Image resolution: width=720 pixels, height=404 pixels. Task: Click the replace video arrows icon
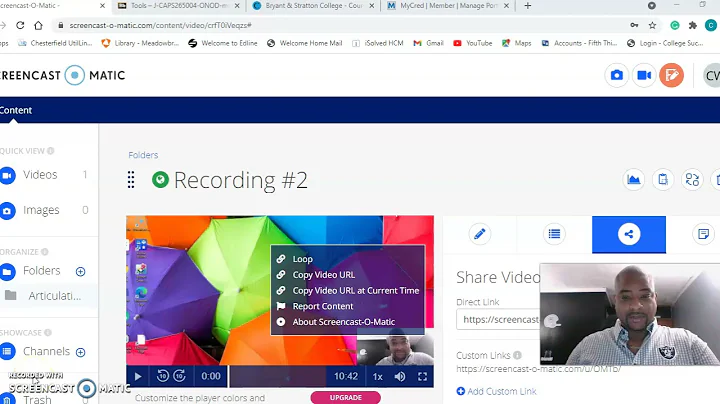[692, 180]
